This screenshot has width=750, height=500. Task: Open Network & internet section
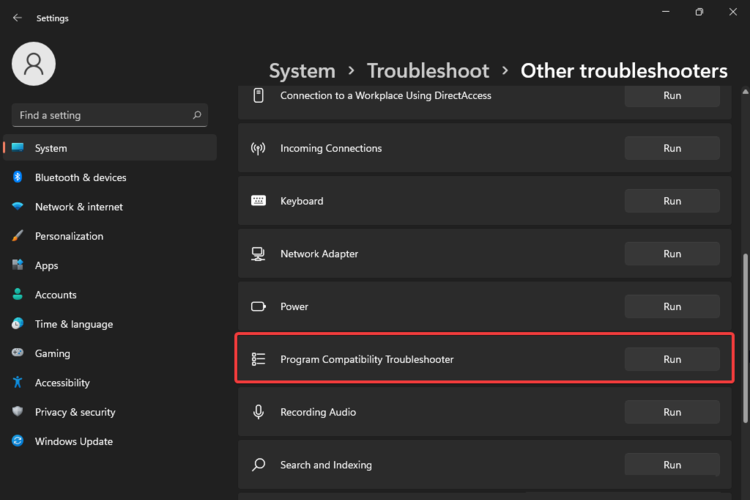point(78,207)
